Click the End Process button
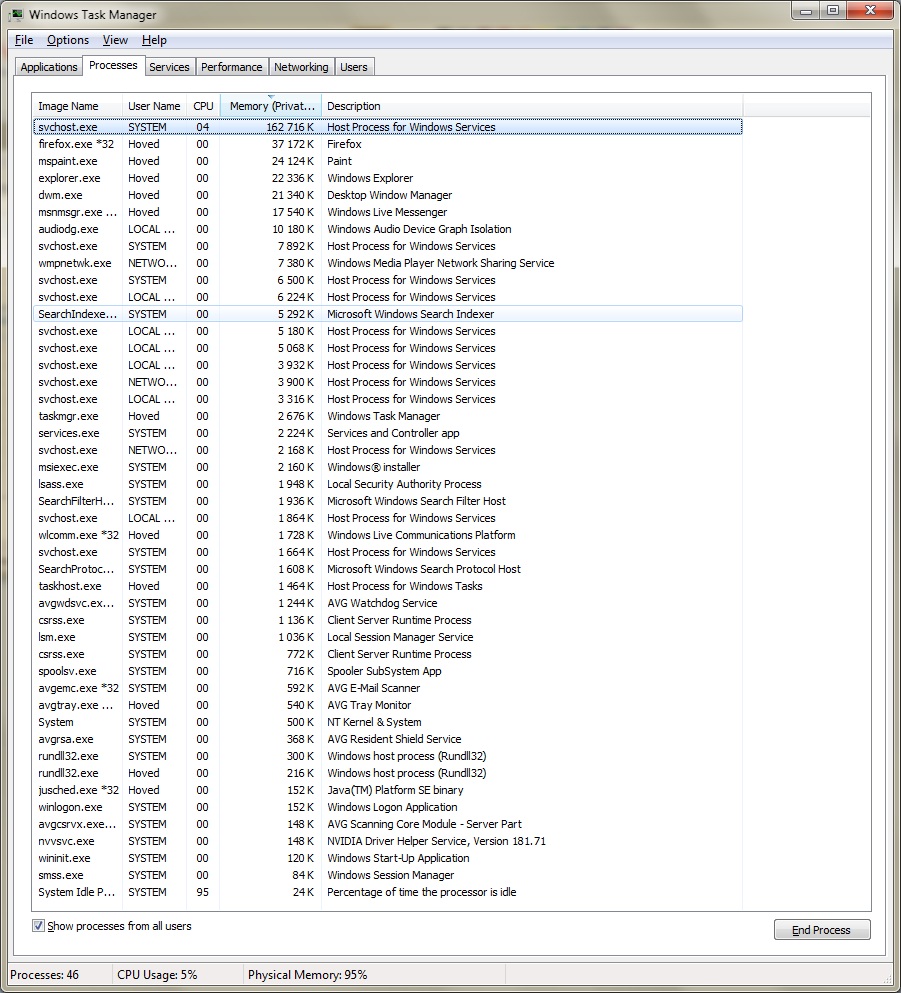The height and width of the screenshot is (993, 901). pyautogui.click(x=822, y=930)
